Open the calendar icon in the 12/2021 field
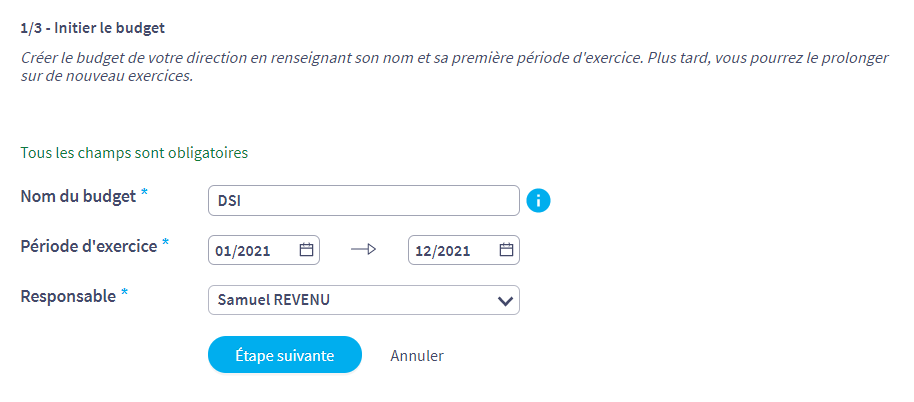 tap(507, 251)
